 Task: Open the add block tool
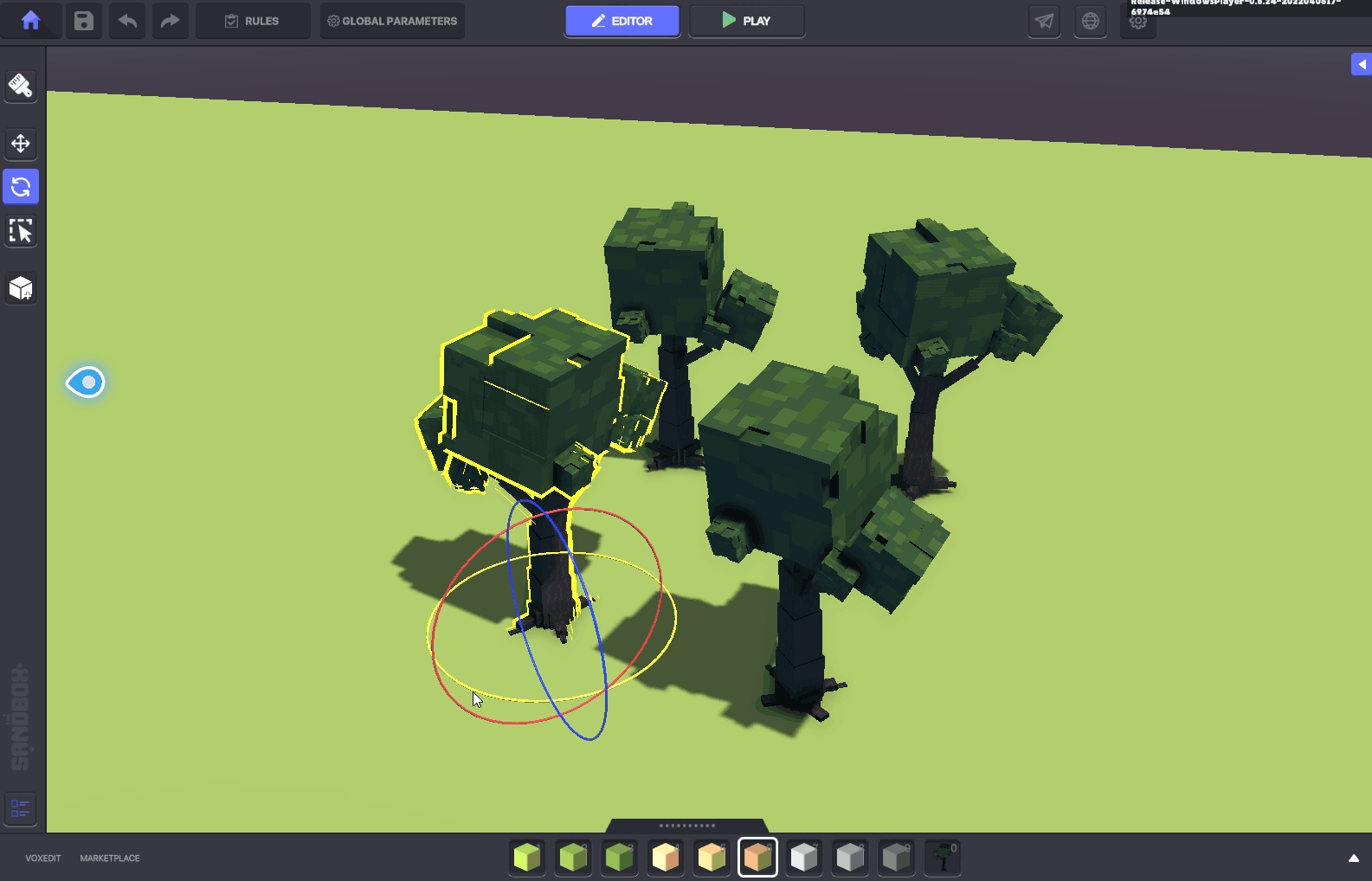click(x=21, y=288)
